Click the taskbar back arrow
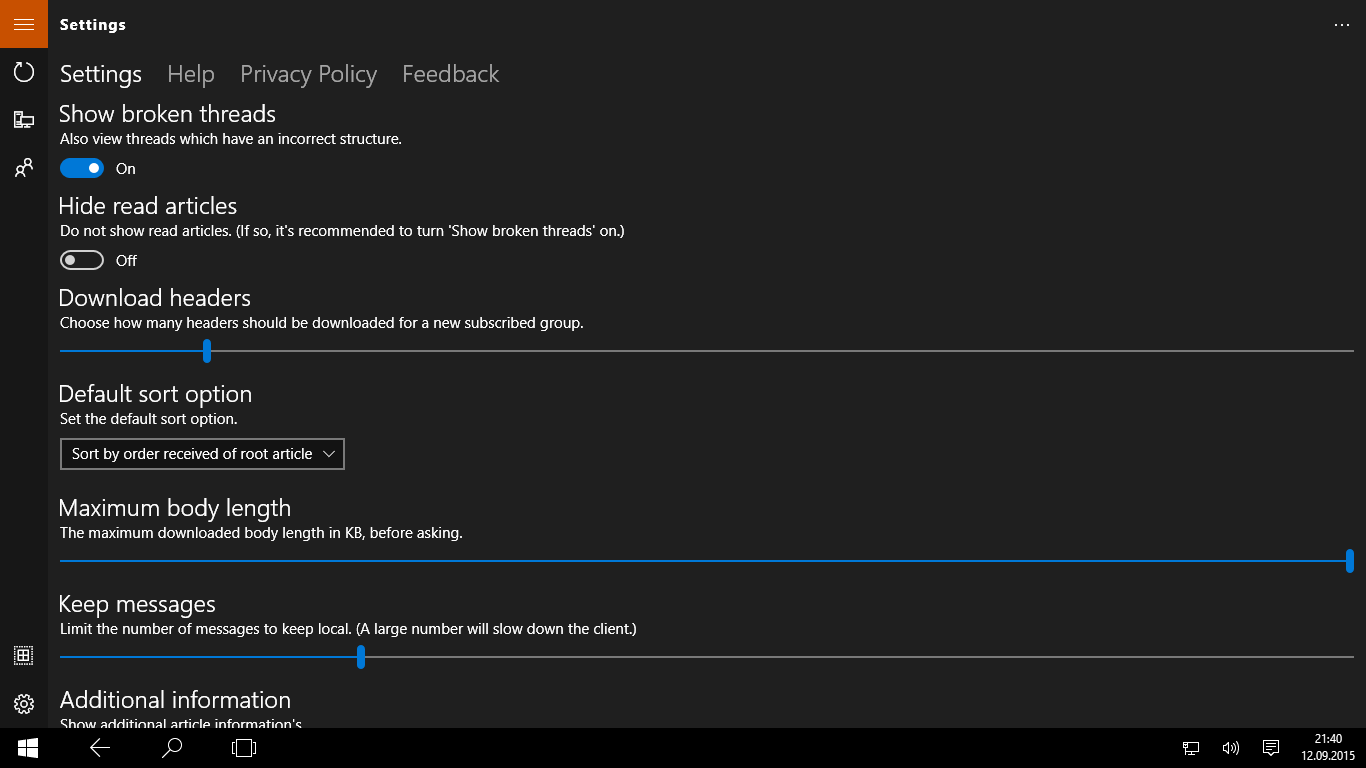This screenshot has height=768, width=1366. coord(100,748)
